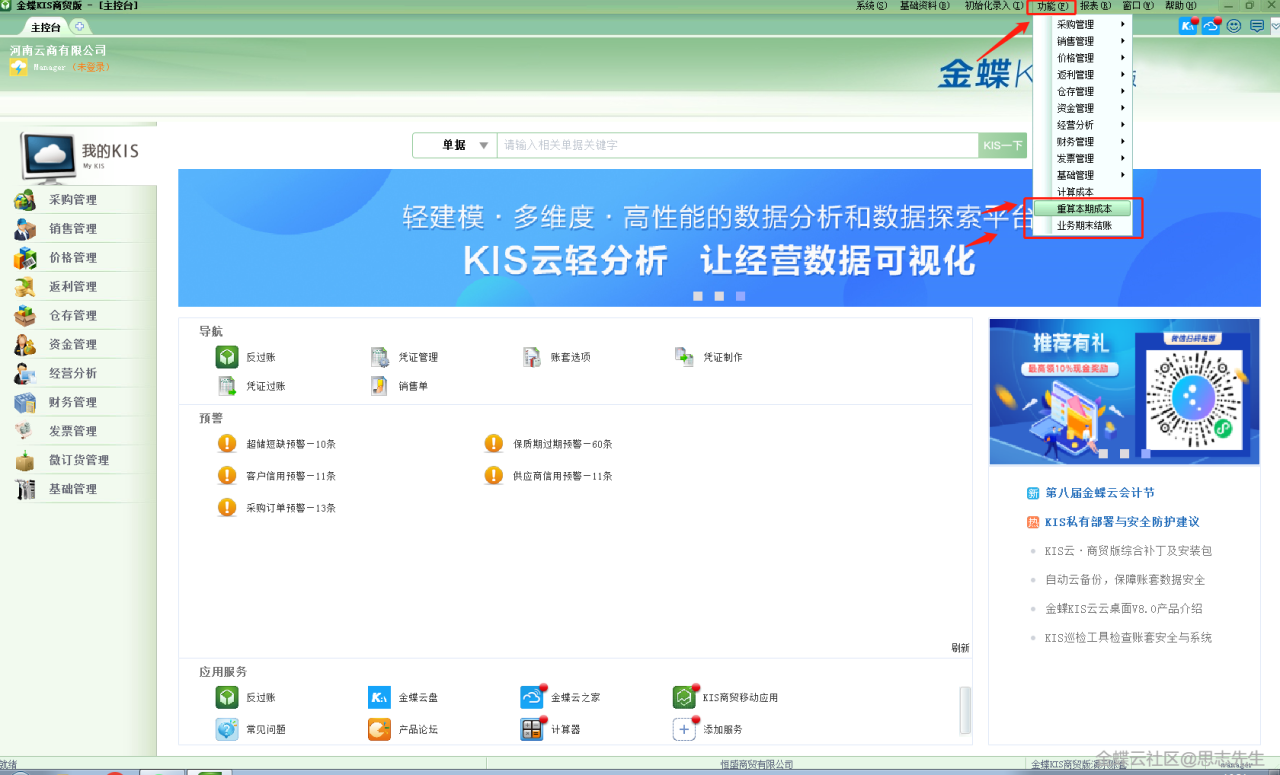Click the 供应商信用预警 warning icon
This screenshot has height=775, width=1280.
[494, 476]
